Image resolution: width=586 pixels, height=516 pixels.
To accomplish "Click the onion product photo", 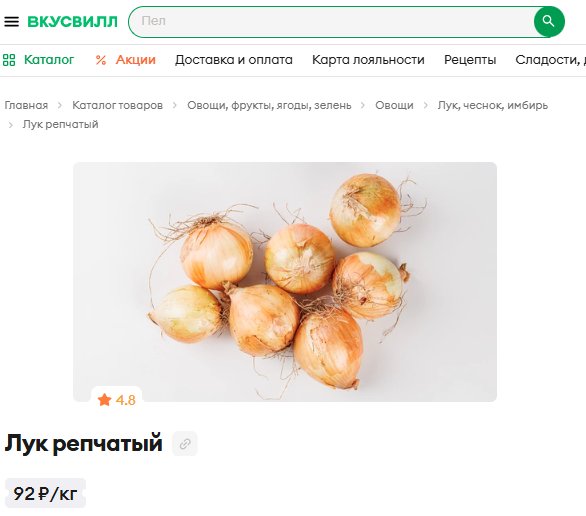I will tap(285, 282).
